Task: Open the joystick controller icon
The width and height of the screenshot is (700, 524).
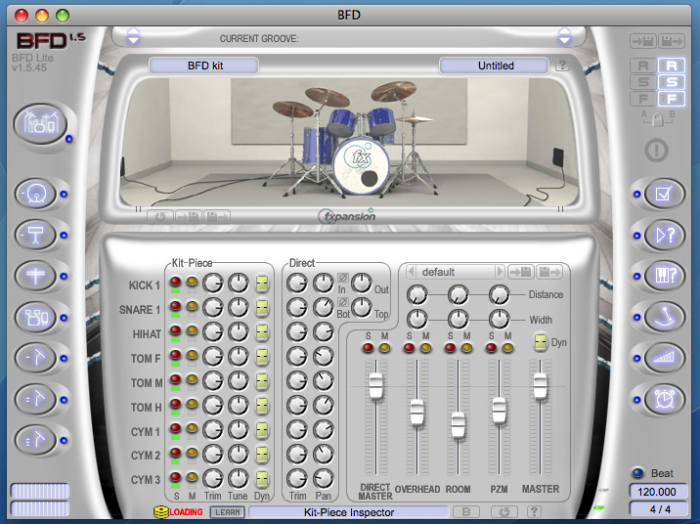Action: pos(664,317)
